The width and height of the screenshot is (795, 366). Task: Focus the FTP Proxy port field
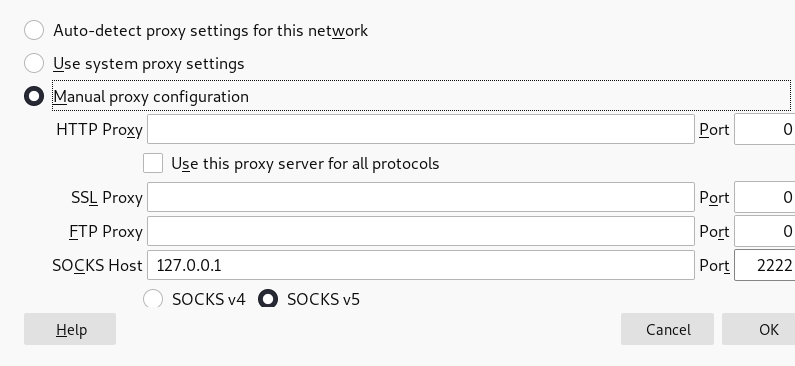coord(765,231)
